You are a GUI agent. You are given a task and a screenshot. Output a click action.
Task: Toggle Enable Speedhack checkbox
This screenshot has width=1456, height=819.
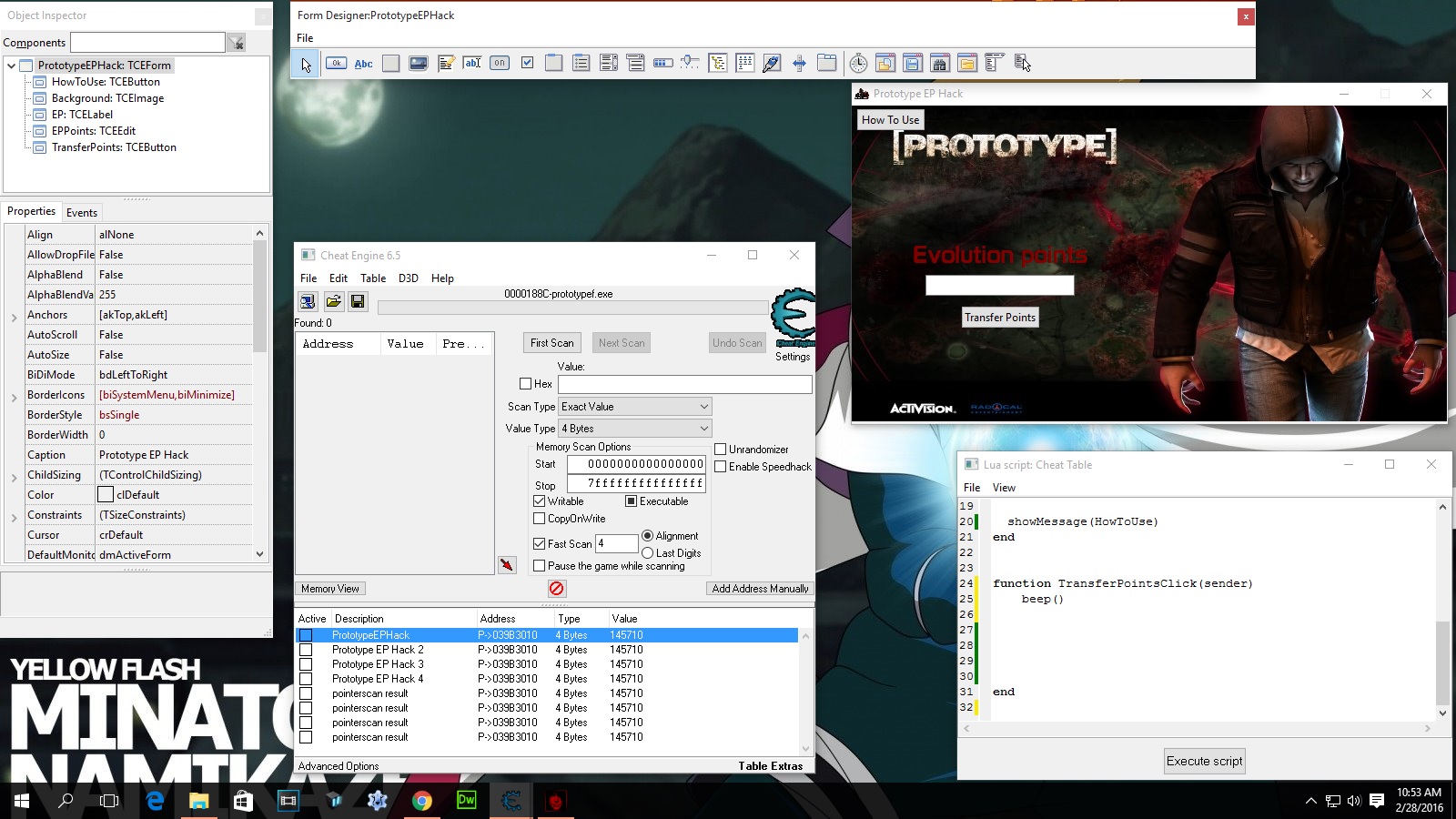pyautogui.click(x=721, y=467)
